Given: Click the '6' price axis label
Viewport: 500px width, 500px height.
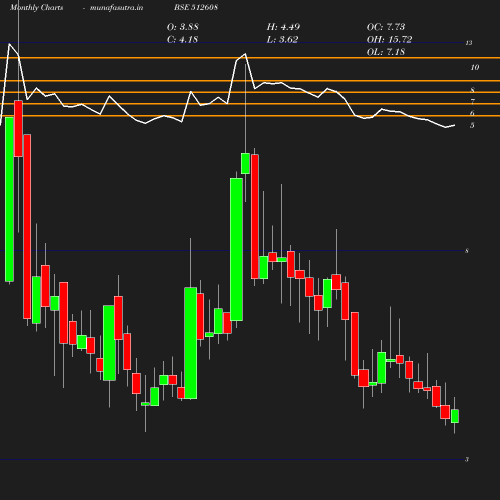Looking at the screenshot, I should (x=472, y=113).
